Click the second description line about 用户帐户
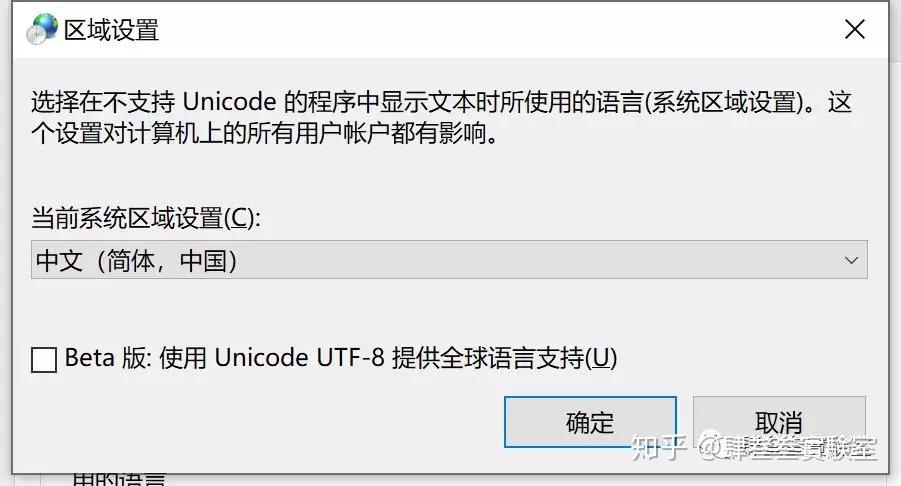 click(x=265, y=133)
